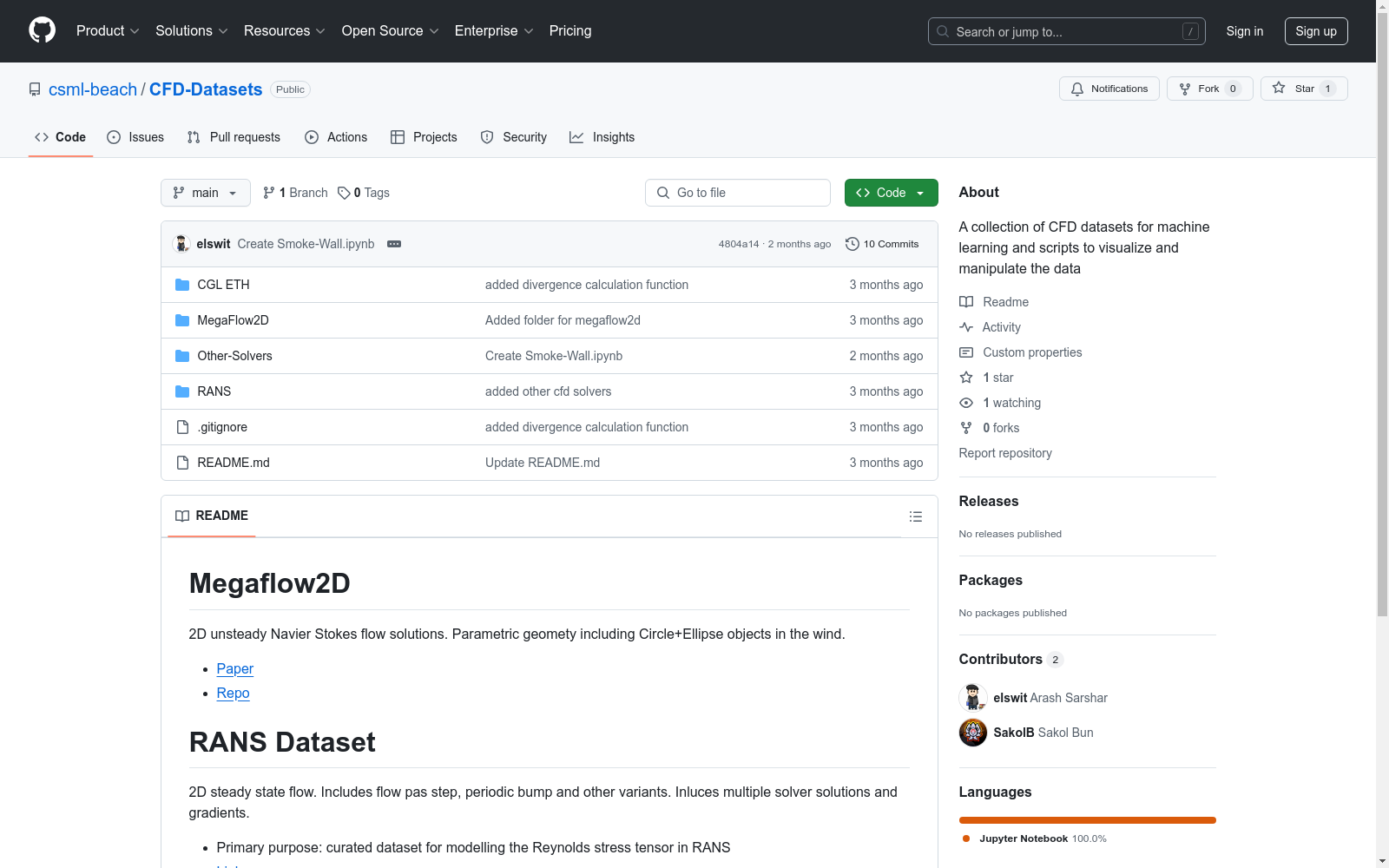Image resolution: width=1389 pixels, height=868 pixels.
Task: Click the Sign in link
Action: [x=1245, y=31]
